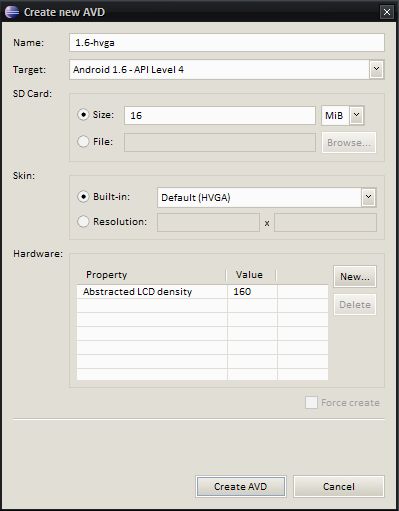Click the Value column header

pos(251,275)
